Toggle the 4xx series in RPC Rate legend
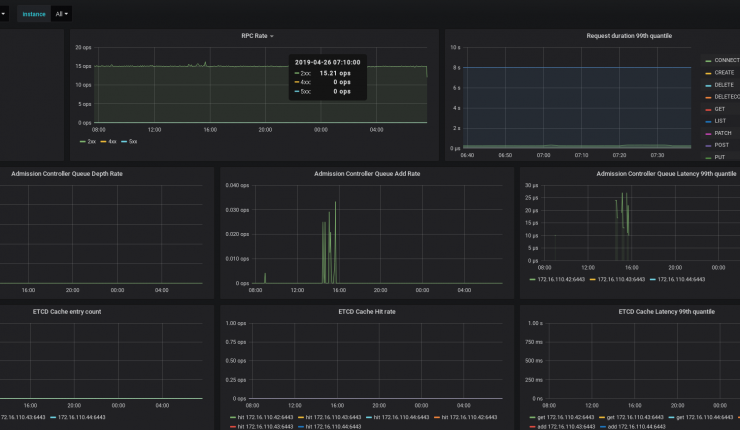The height and width of the screenshot is (430, 740). (x=109, y=142)
